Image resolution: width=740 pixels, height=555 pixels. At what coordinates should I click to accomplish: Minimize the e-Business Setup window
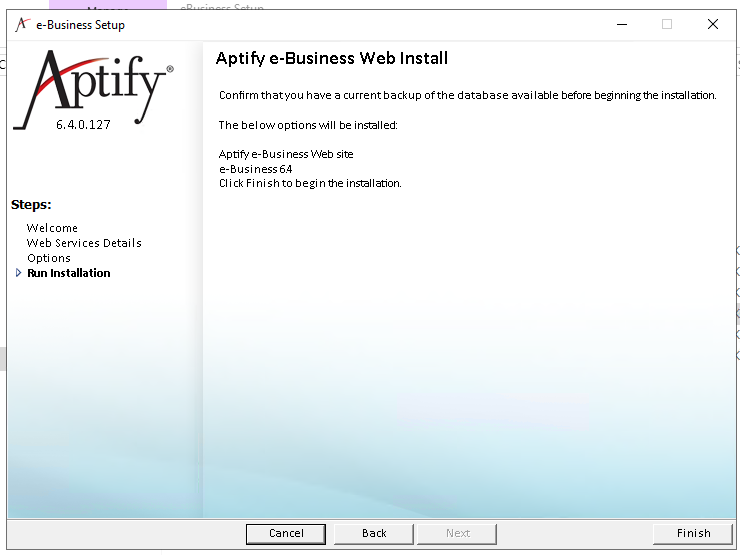(622, 24)
